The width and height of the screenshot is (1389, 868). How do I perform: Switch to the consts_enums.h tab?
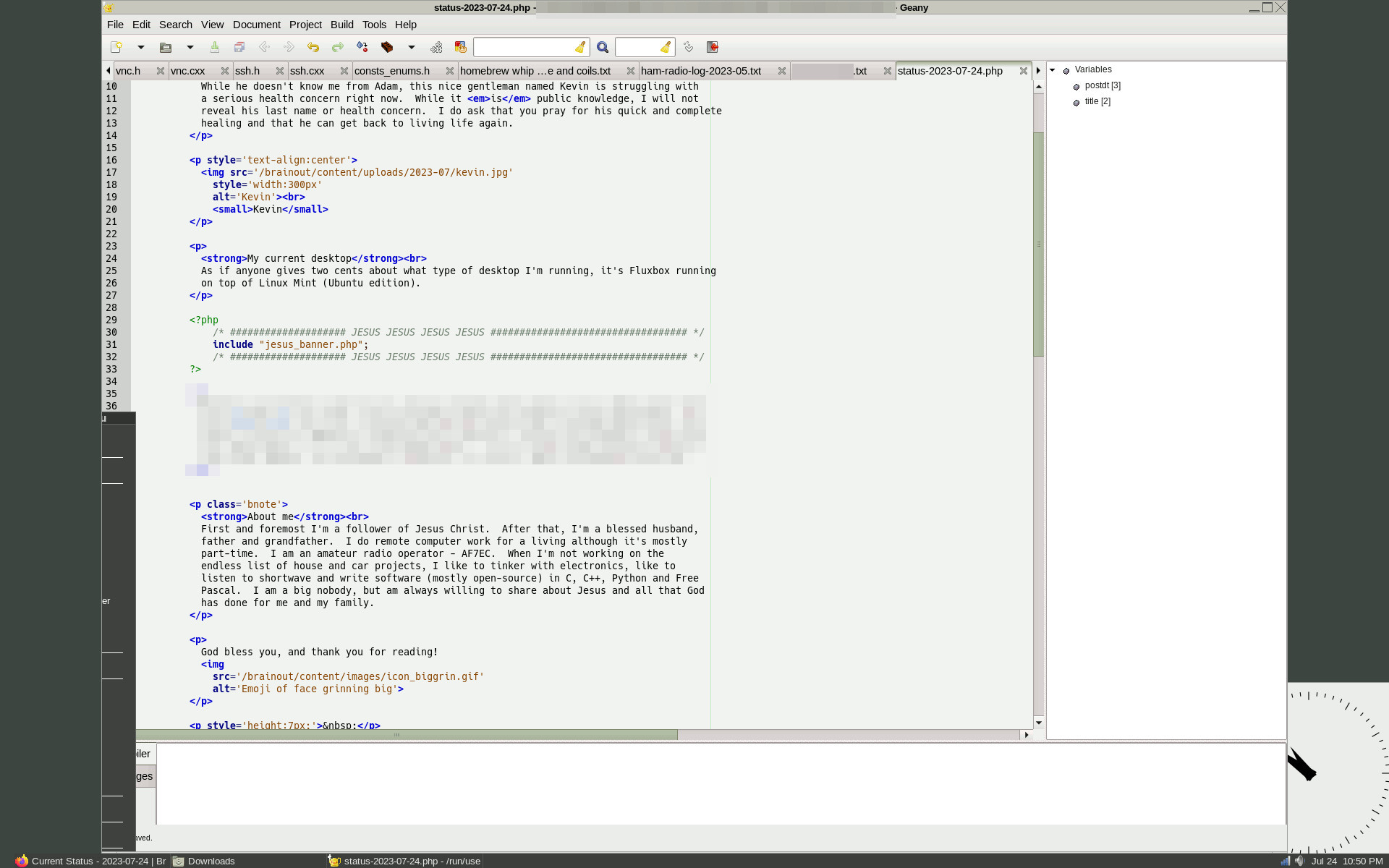(392, 71)
